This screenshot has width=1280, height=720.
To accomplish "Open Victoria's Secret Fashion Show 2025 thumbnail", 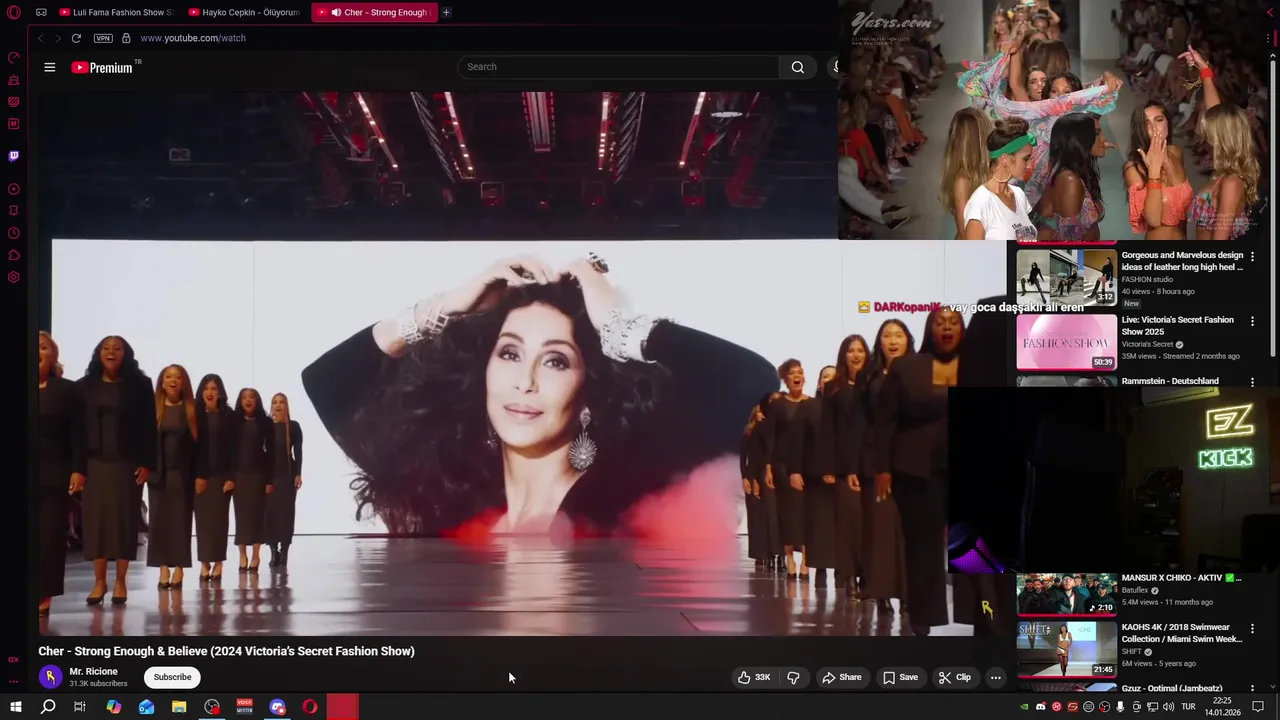I will 1067,342.
